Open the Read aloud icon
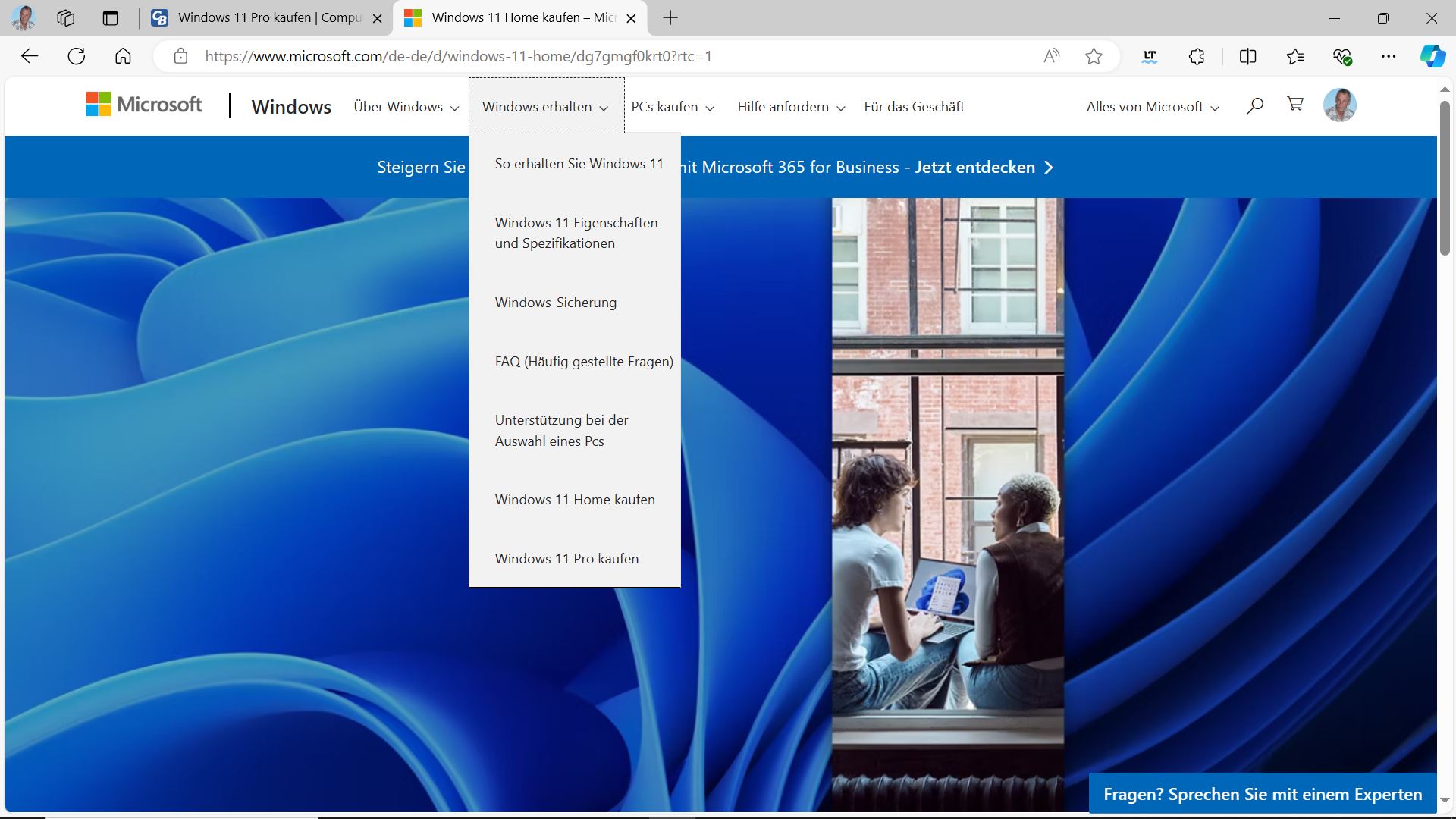 (x=1051, y=56)
